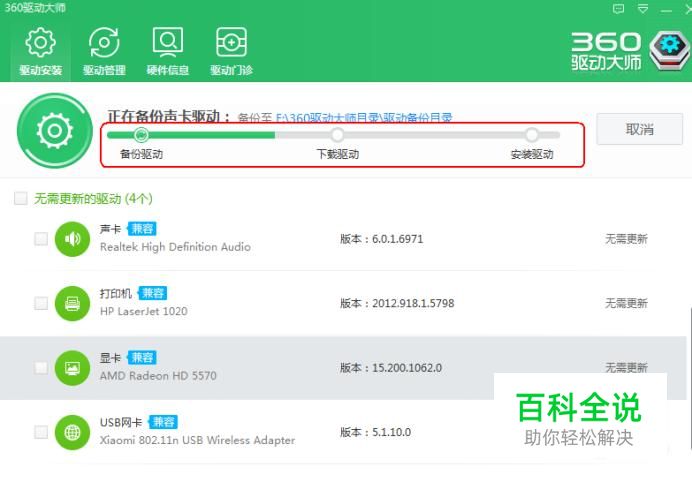Select Xiaomi 802.11n USB Wireless Adapter name

(x=197, y=440)
